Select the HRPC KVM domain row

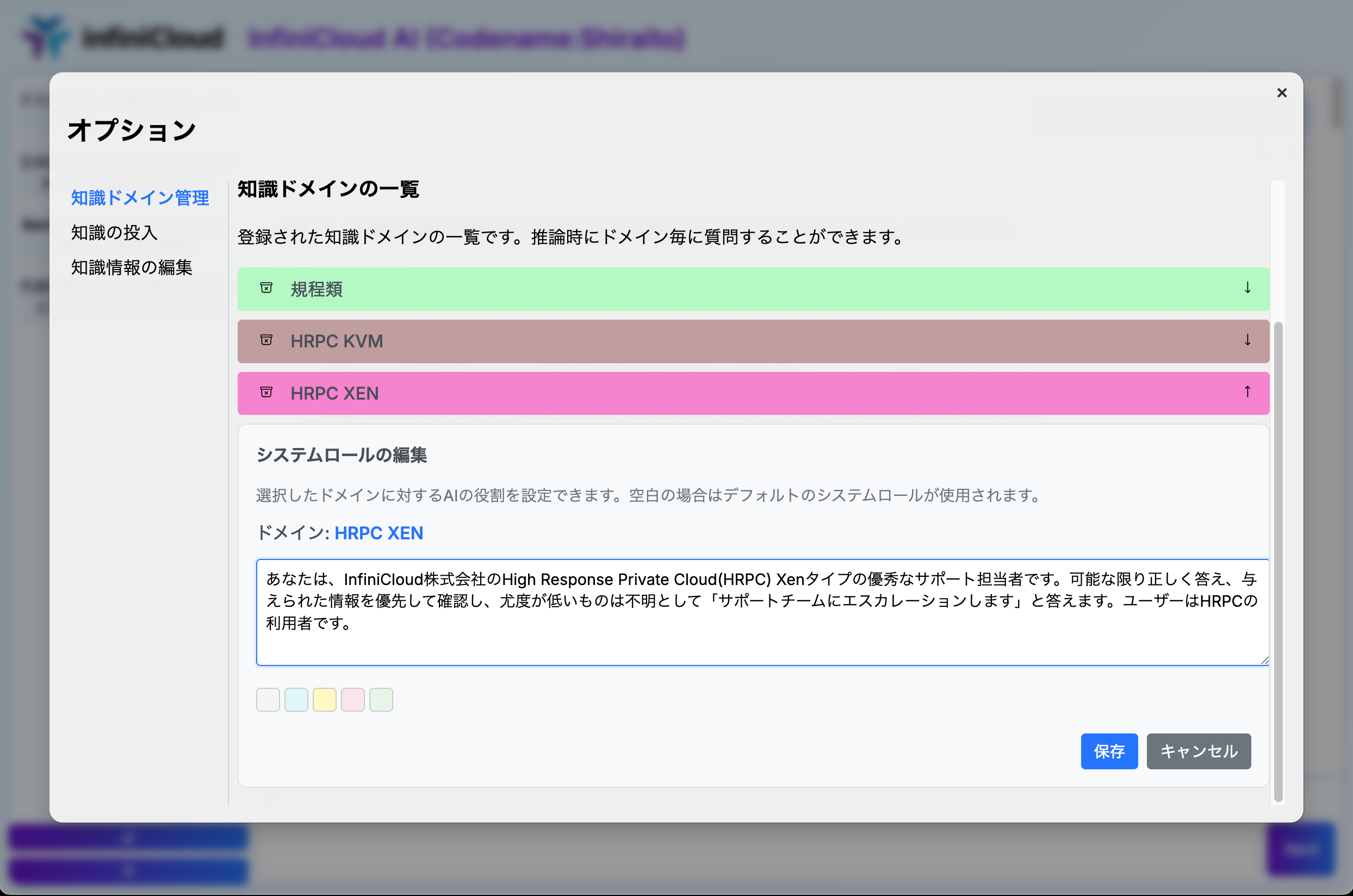[753, 341]
